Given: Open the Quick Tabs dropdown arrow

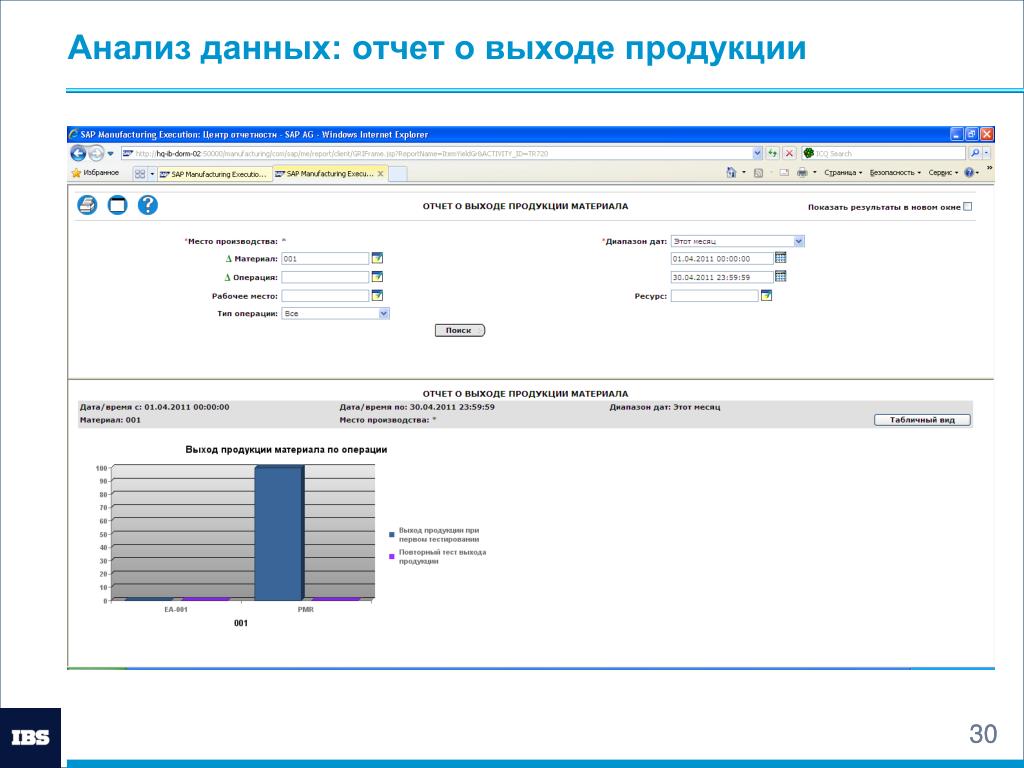Looking at the screenshot, I should pyautogui.click(x=152, y=174).
